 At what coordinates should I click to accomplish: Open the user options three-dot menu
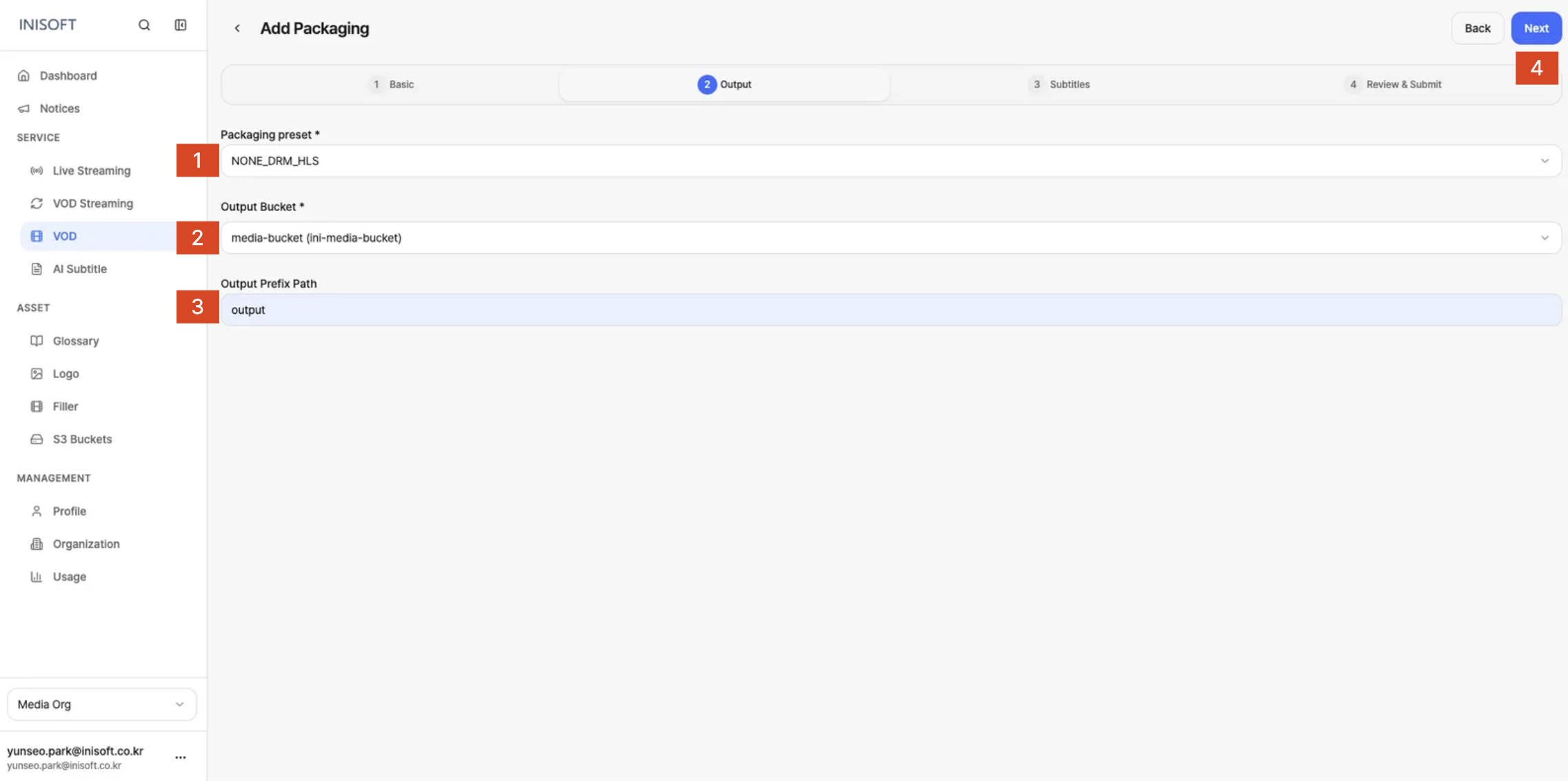[x=181, y=758]
